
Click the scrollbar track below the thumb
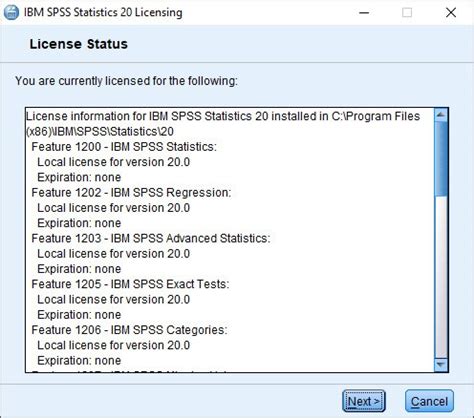coord(441,277)
